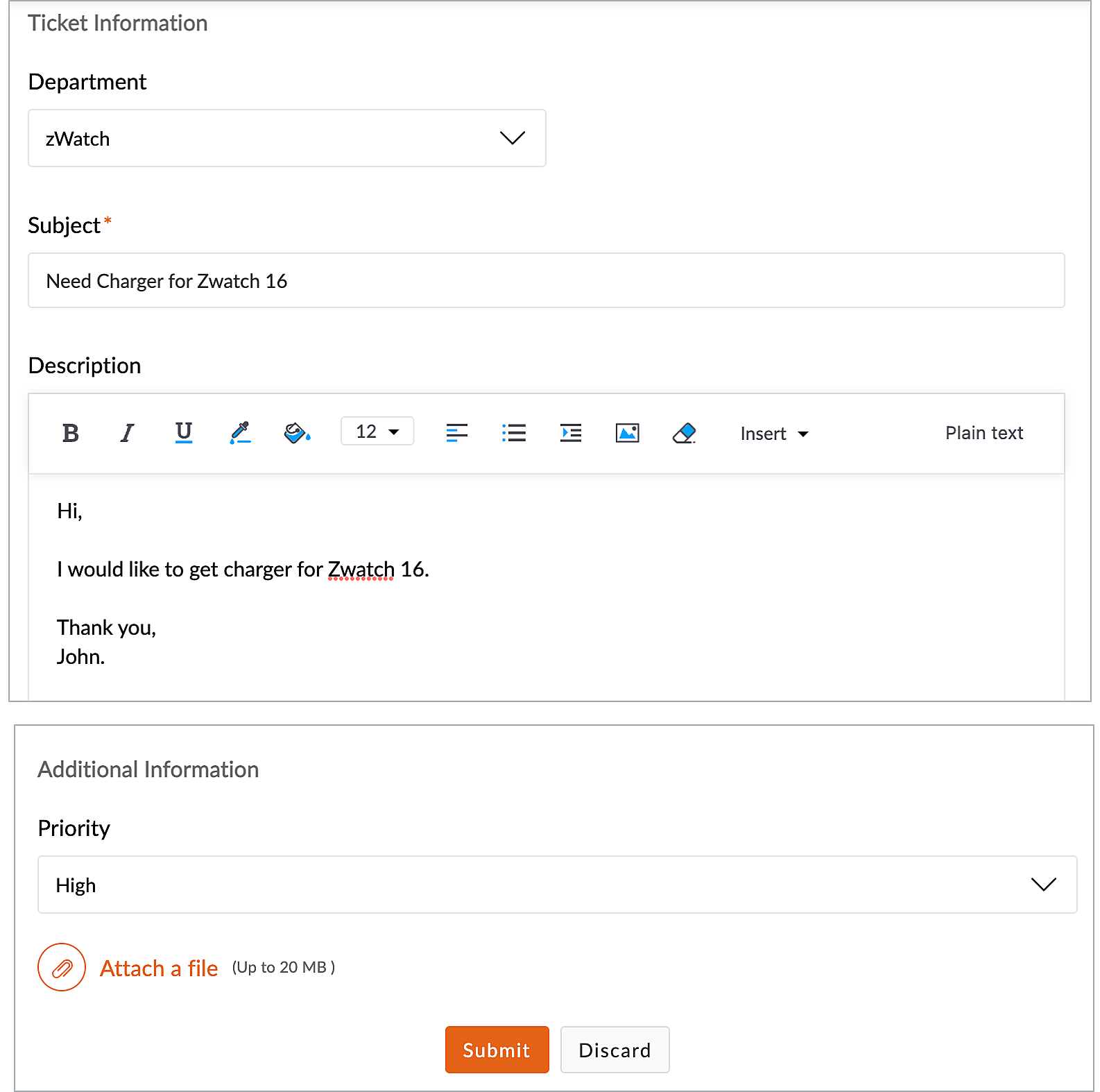The width and height of the screenshot is (1100, 1092).
Task: Increase paragraph indent
Action: click(x=570, y=433)
